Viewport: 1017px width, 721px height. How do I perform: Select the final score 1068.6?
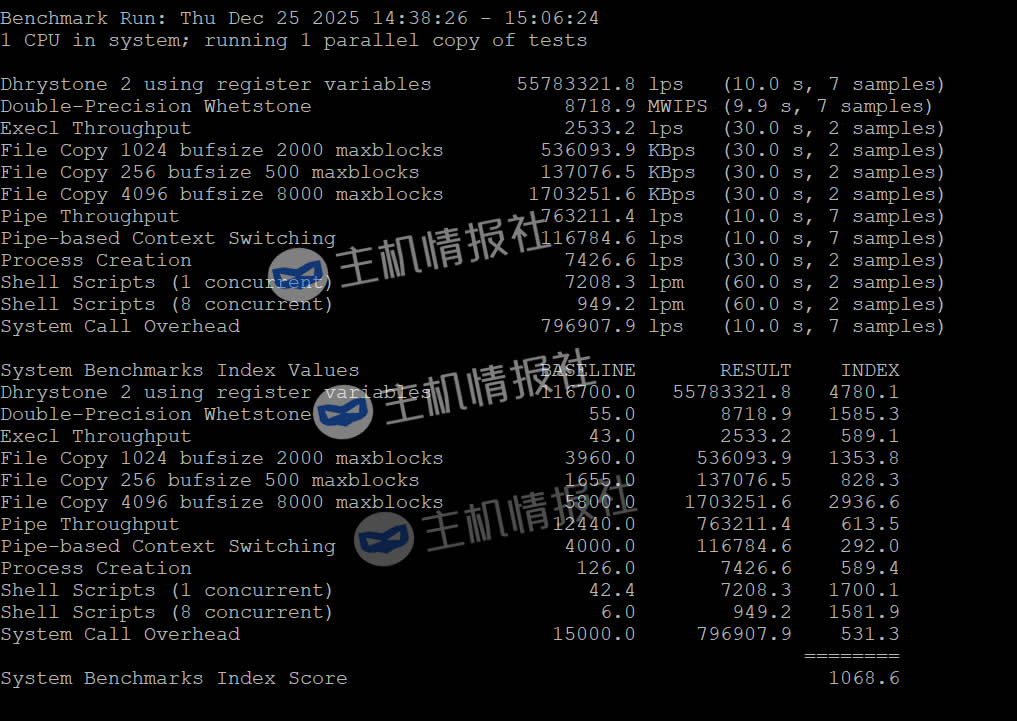click(863, 678)
